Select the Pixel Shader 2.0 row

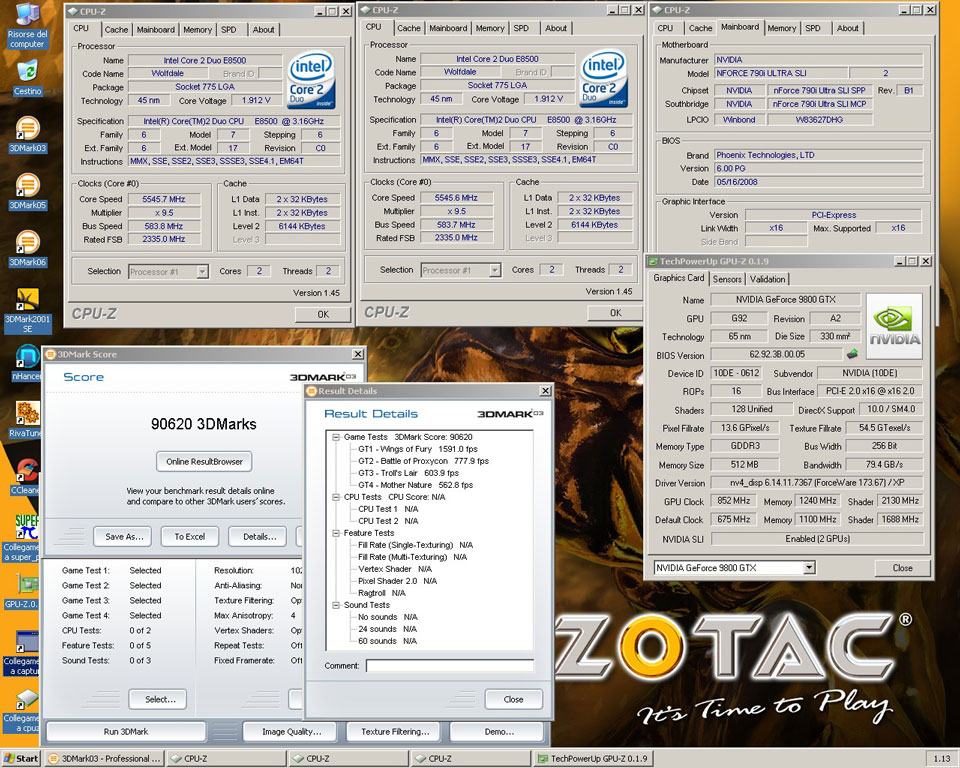click(397, 581)
